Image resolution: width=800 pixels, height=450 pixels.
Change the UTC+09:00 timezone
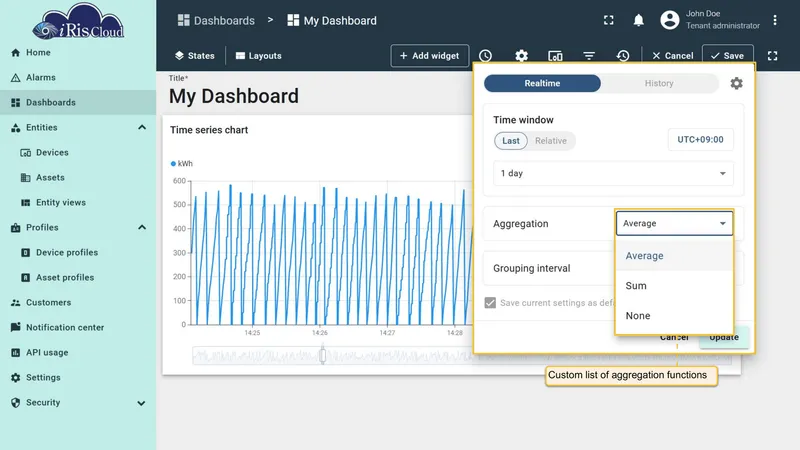tap(701, 140)
